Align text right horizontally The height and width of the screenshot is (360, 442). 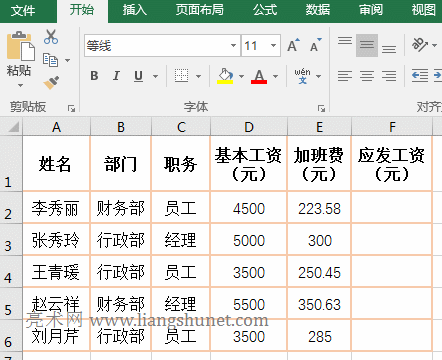(x=389, y=76)
